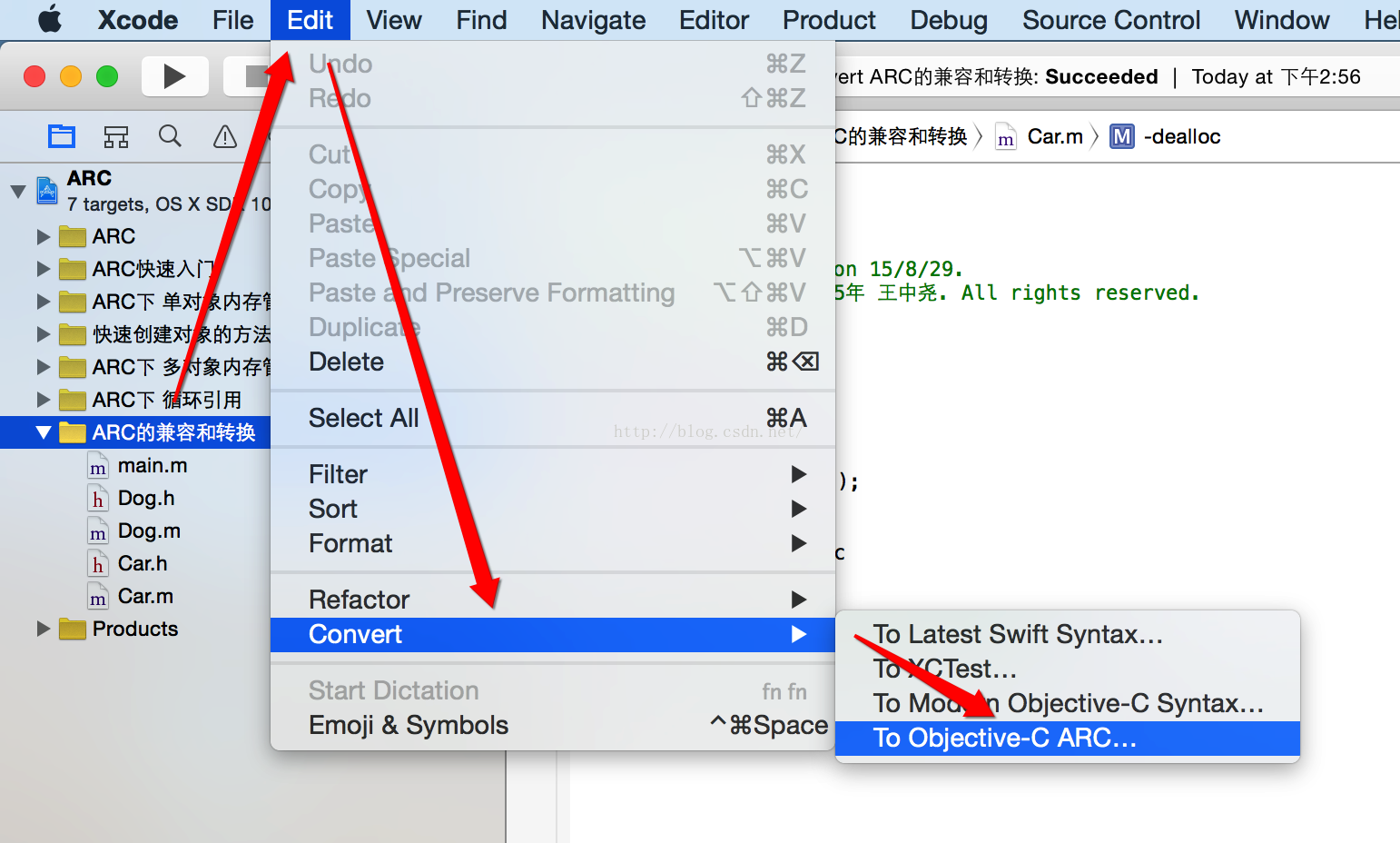This screenshot has height=843, width=1400.
Task: Collapse the ARC project root triangle
Action: [x=18, y=192]
